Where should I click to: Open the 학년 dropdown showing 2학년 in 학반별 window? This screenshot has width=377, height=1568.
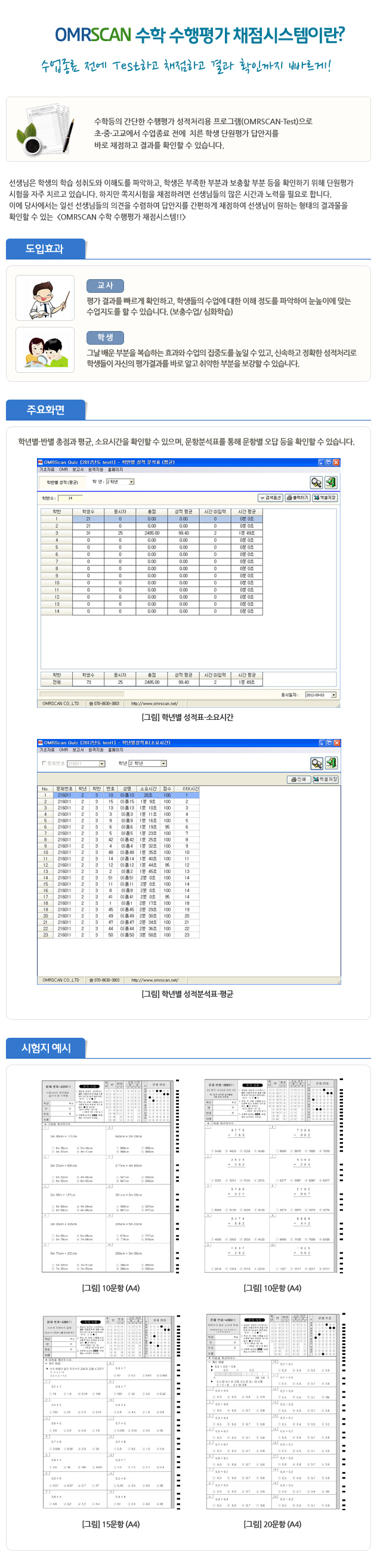[131, 482]
